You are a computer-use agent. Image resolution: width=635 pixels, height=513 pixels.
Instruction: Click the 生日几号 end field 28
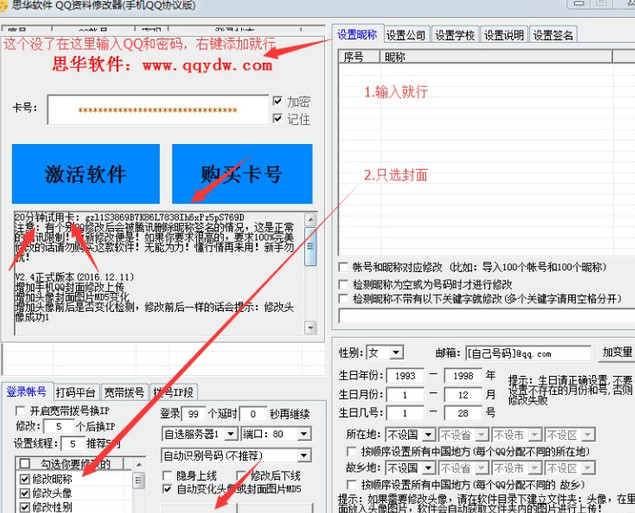coord(463,413)
